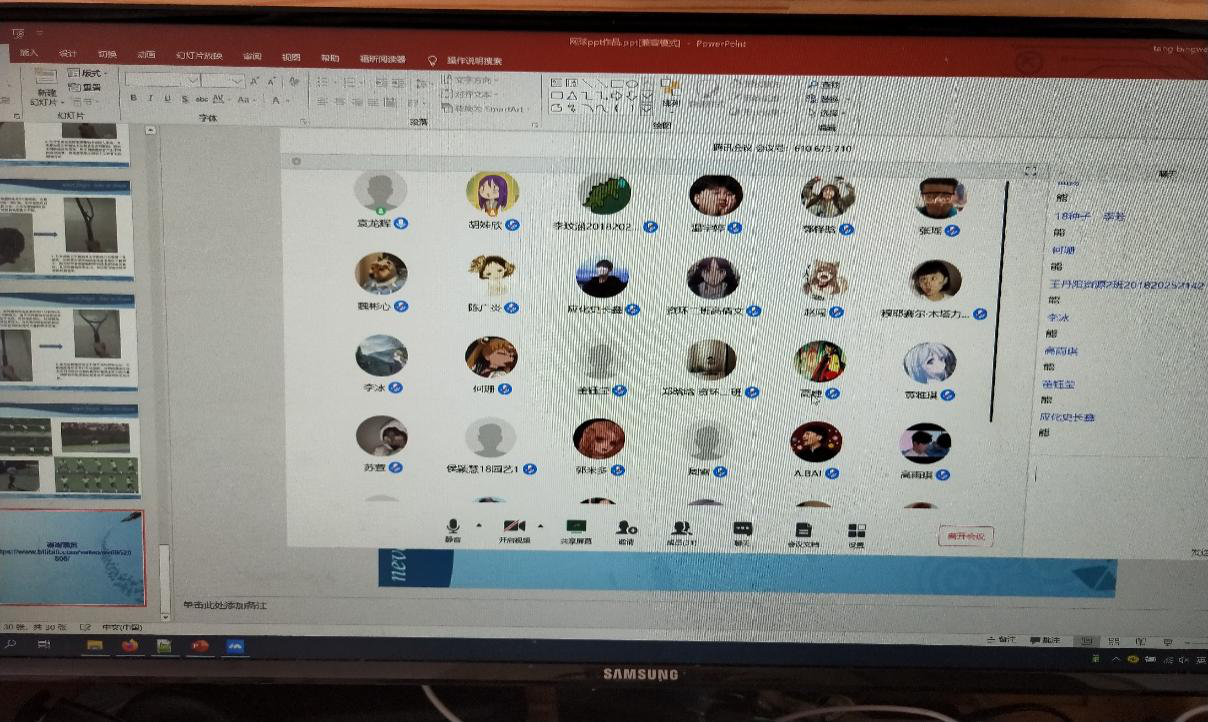Click New Slide button in ribbon

pos(45,86)
